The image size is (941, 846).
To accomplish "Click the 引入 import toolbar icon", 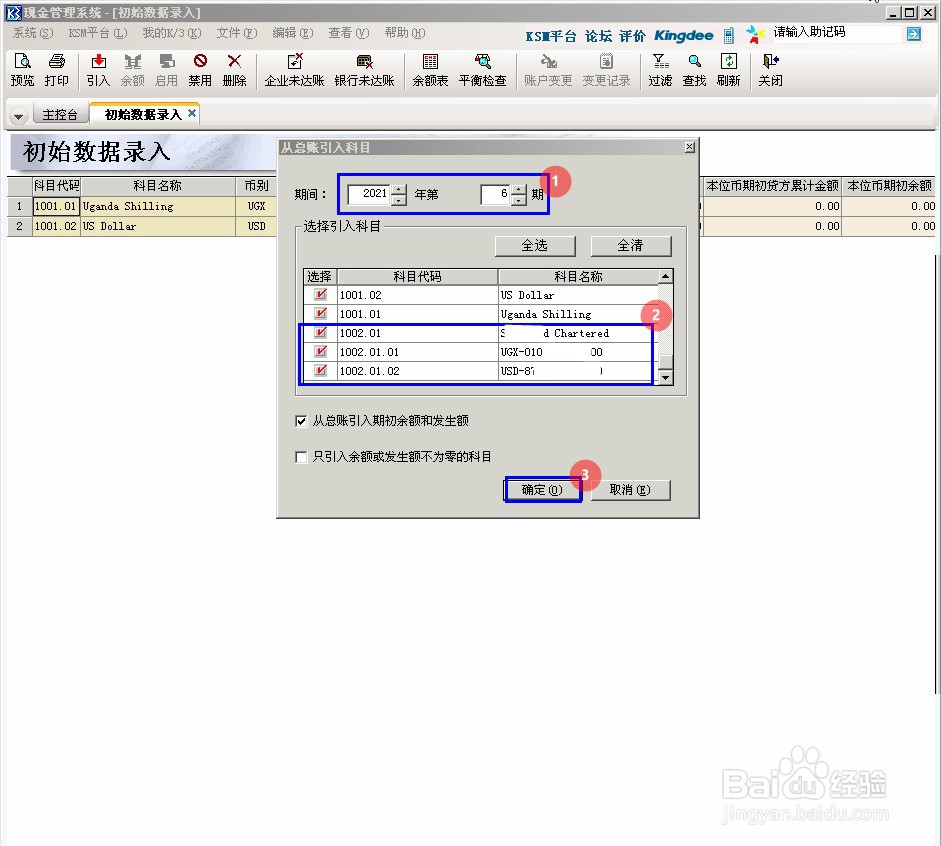I will point(98,70).
